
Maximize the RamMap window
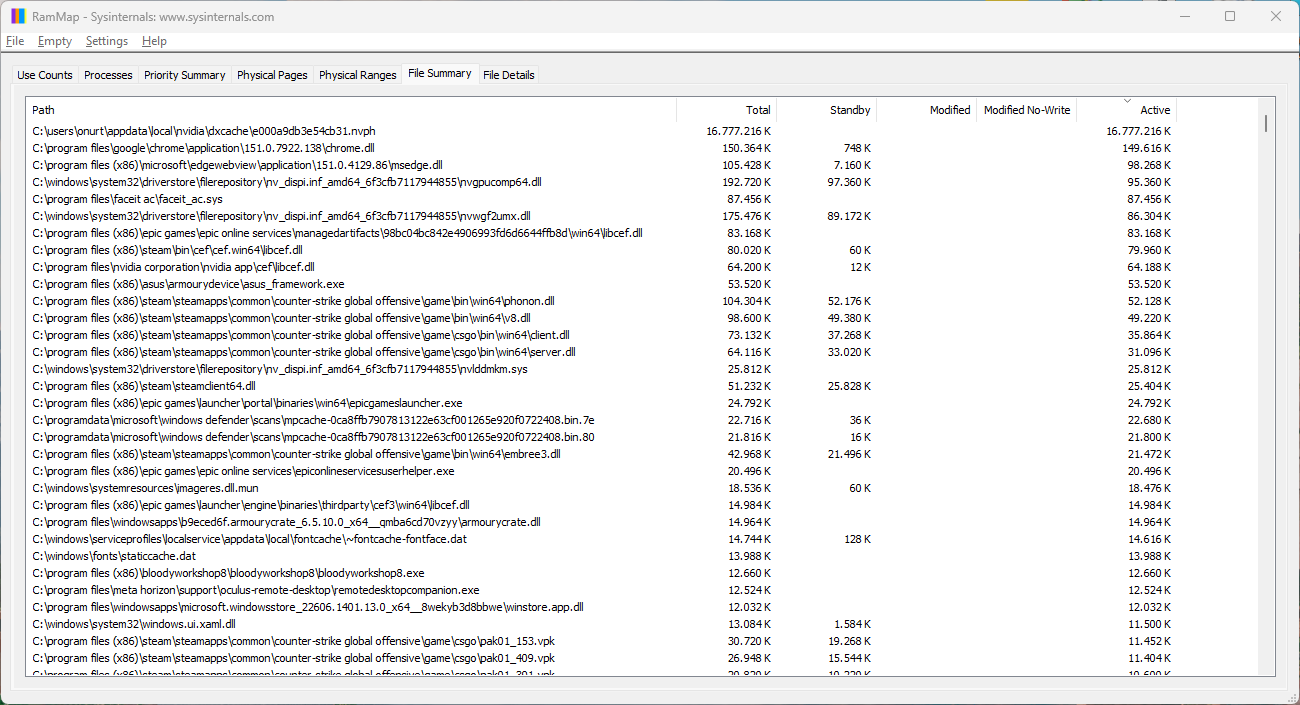[x=1230, y=16]
